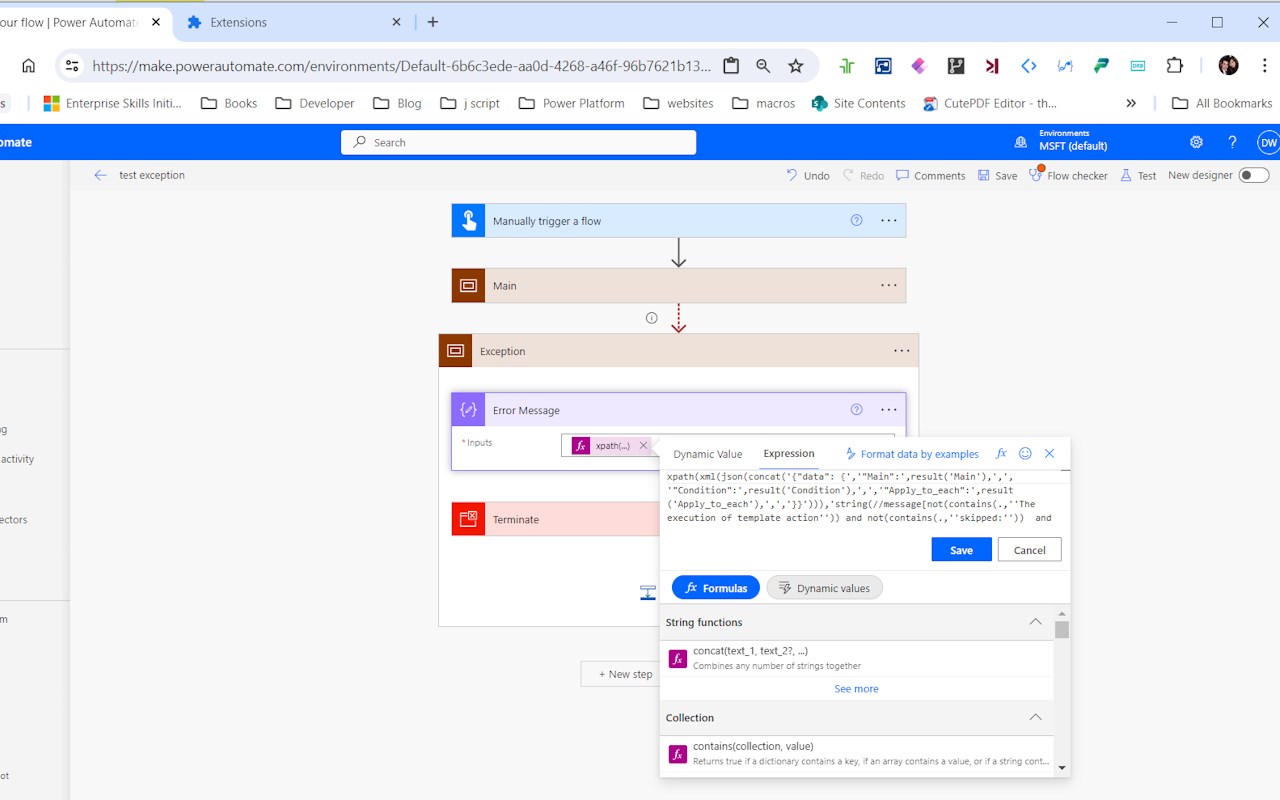Switch to the Dynamic Value tab
1280x800 pixels.
pyautogui.click(x=708, y=454)
